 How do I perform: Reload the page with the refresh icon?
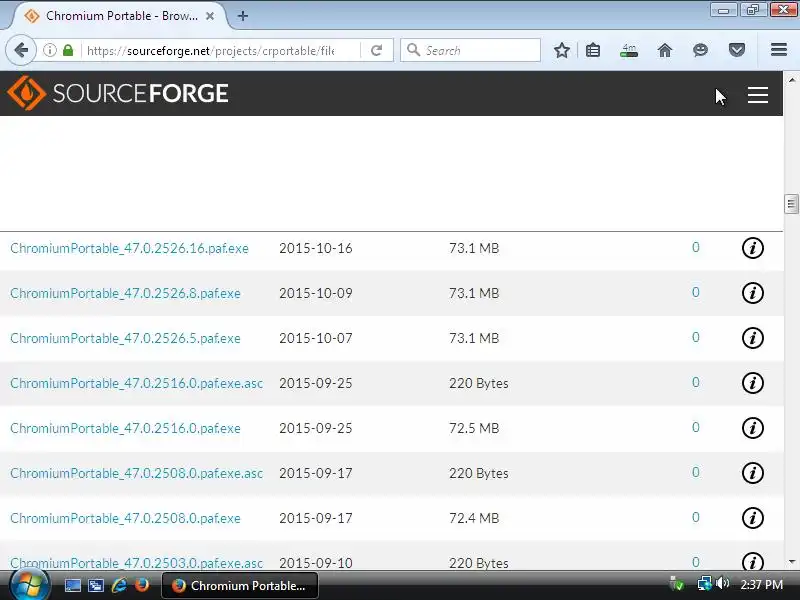[x=377, y=50]
